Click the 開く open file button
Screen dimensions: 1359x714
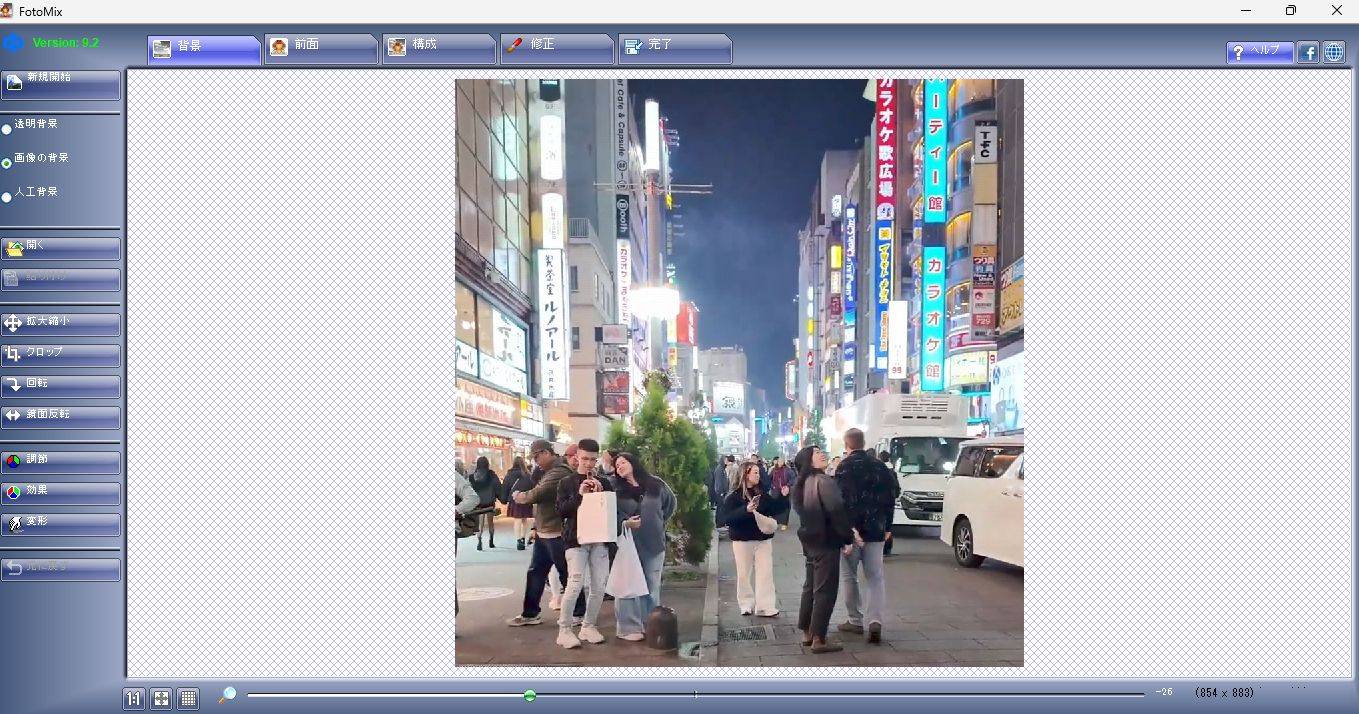click(x=61, y=248)
